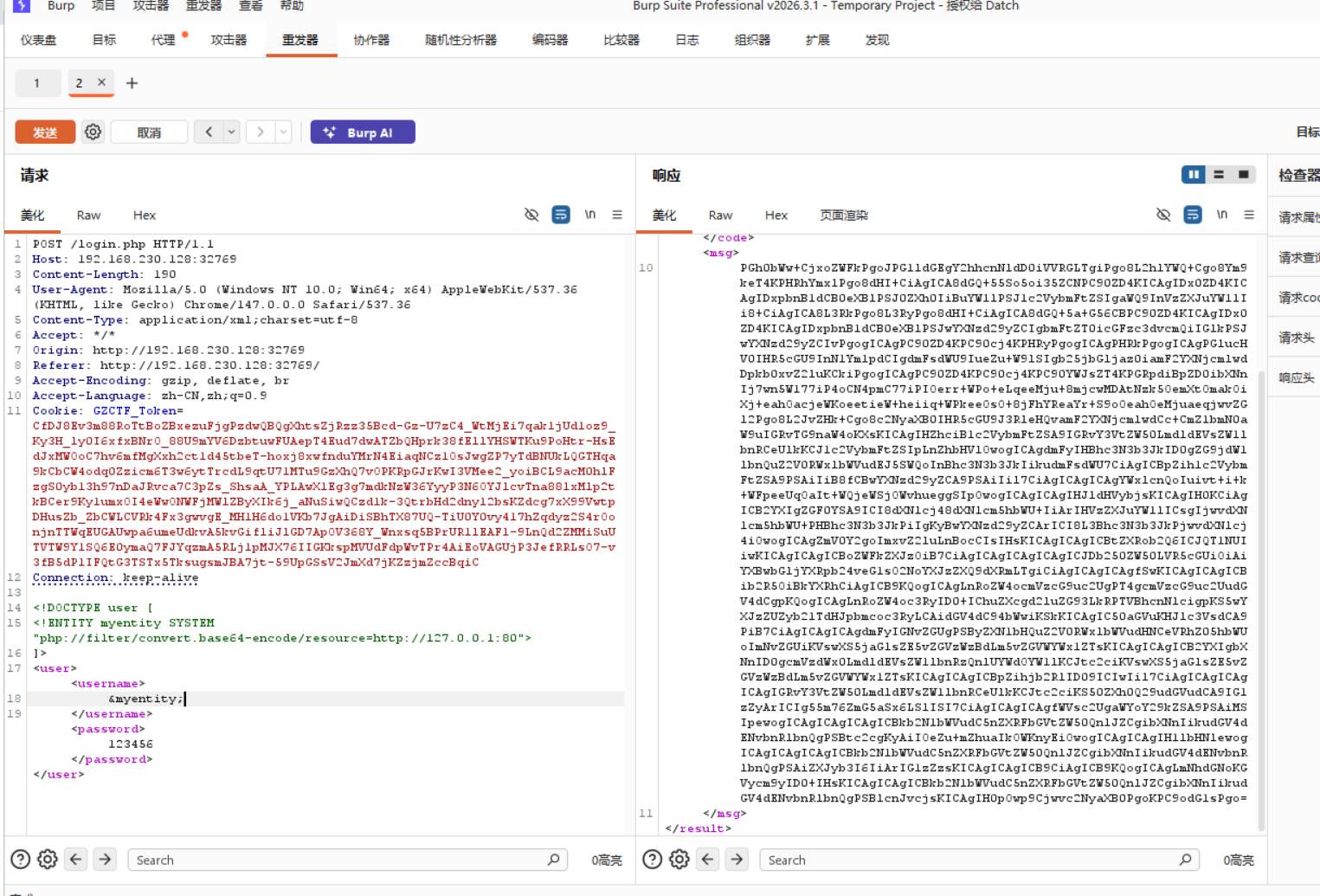Screen dimensions: 1320x896
Task: Click the 'POST /login.php HTTP/1.1' request line
Action: (123, 244)
